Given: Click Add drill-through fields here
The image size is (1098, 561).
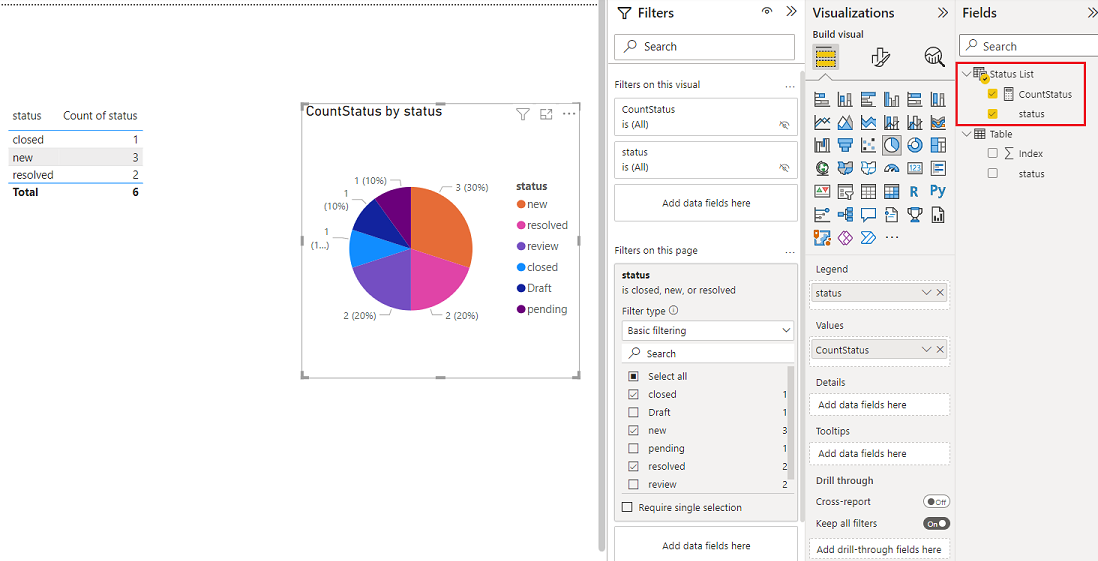Looking at the screenshot, I should 880,550.
